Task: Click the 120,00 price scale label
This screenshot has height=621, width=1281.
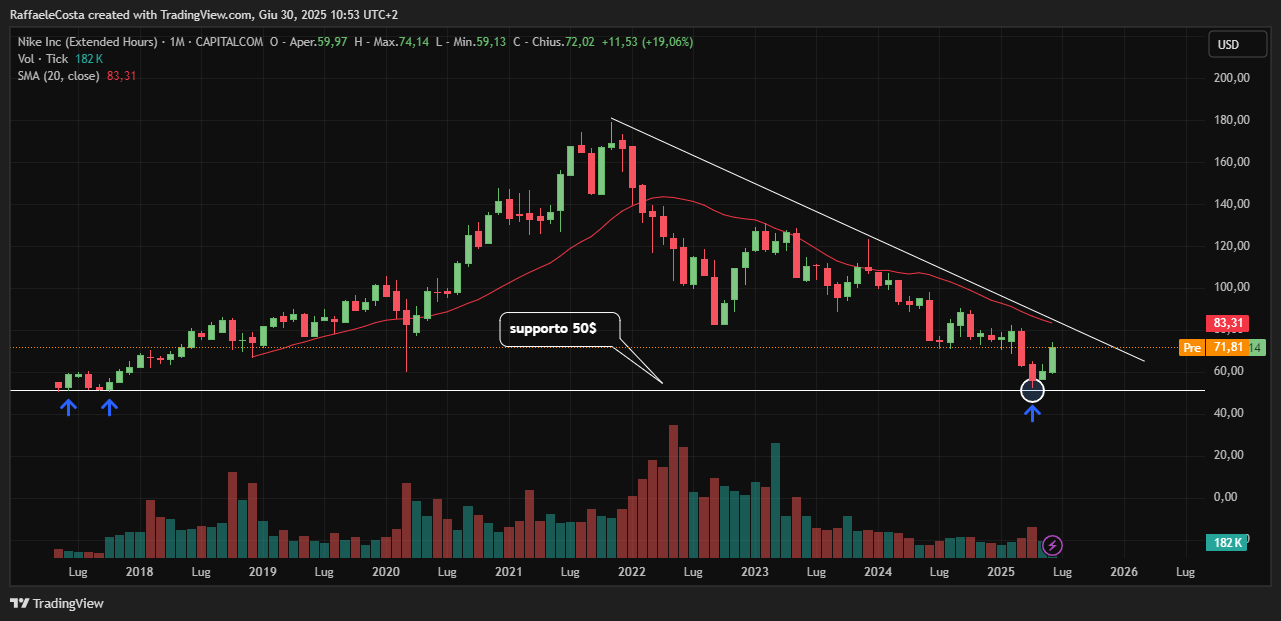Action: (x=1234, y=246)
